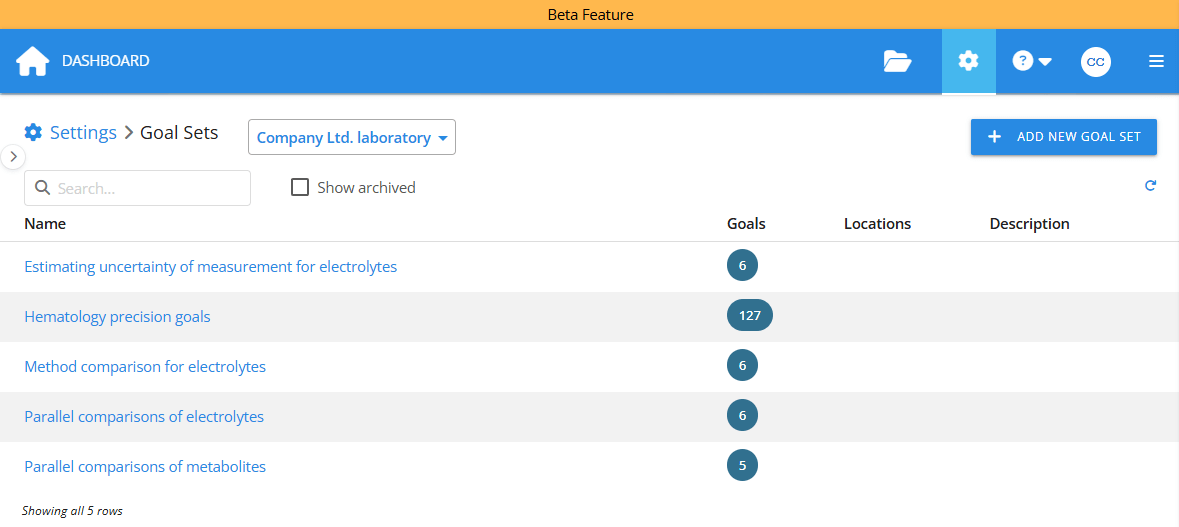Viewport: 1179px width, 527px height.
Task: Open Hematology precision goals
Action: [117, 317]
